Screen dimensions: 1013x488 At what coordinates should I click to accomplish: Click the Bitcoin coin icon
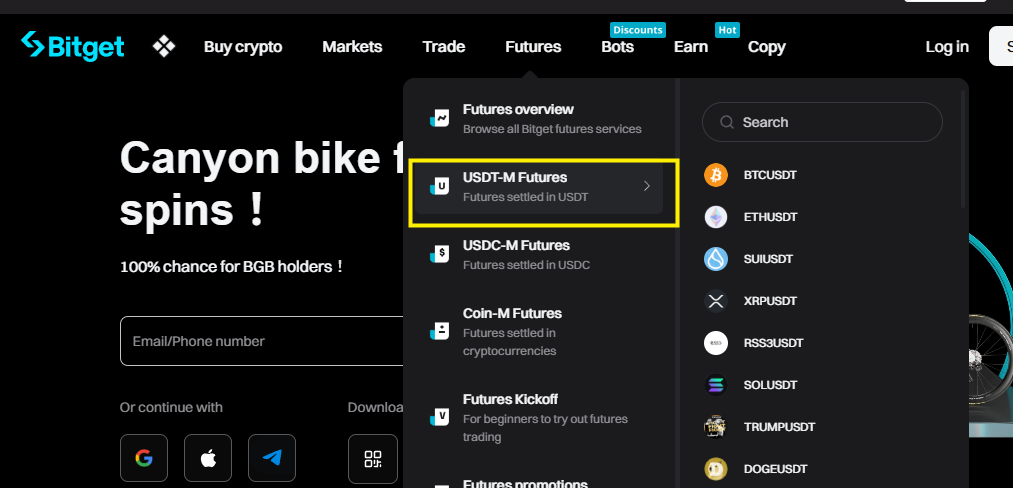click(716, 175)
